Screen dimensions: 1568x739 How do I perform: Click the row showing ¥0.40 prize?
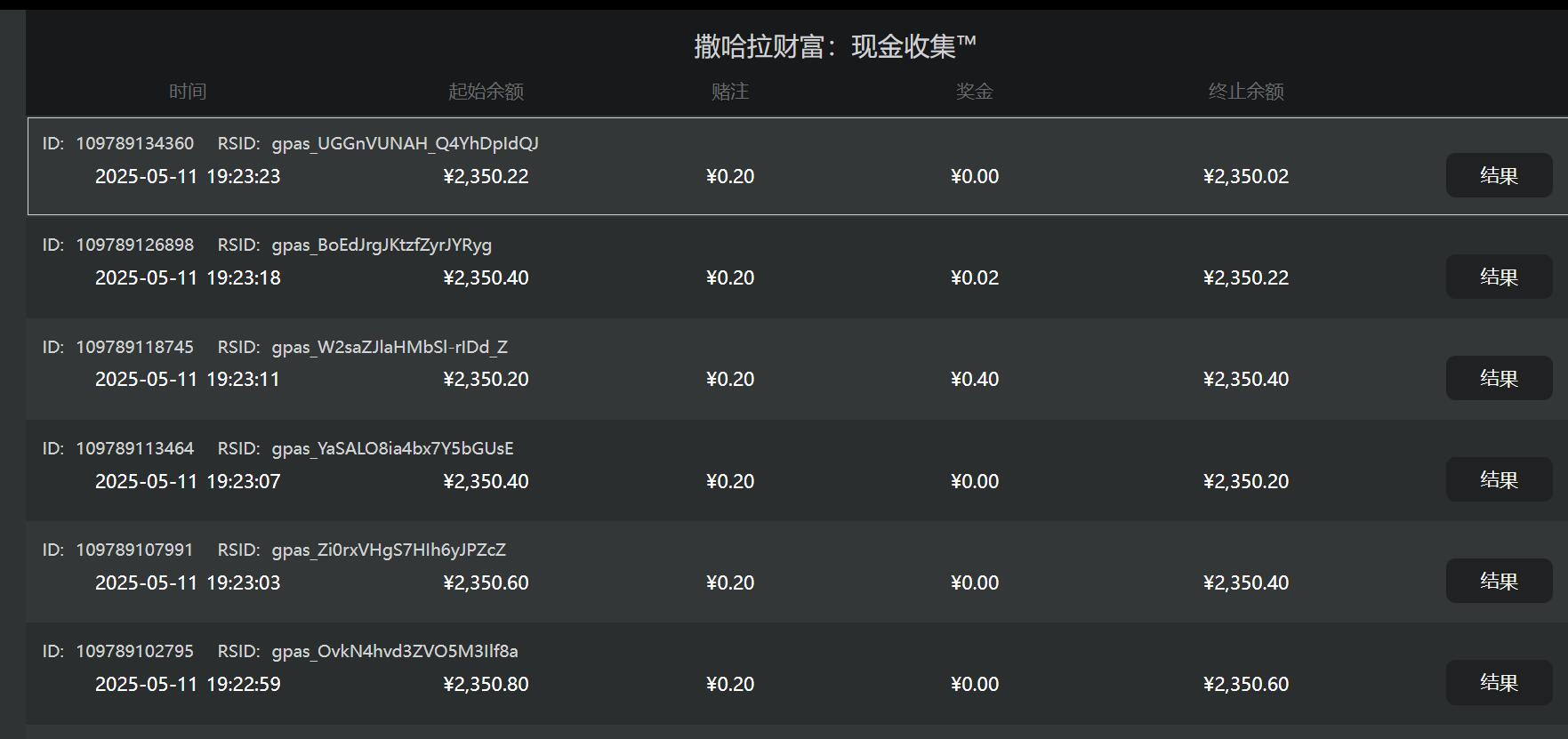[x=974, y=378]
